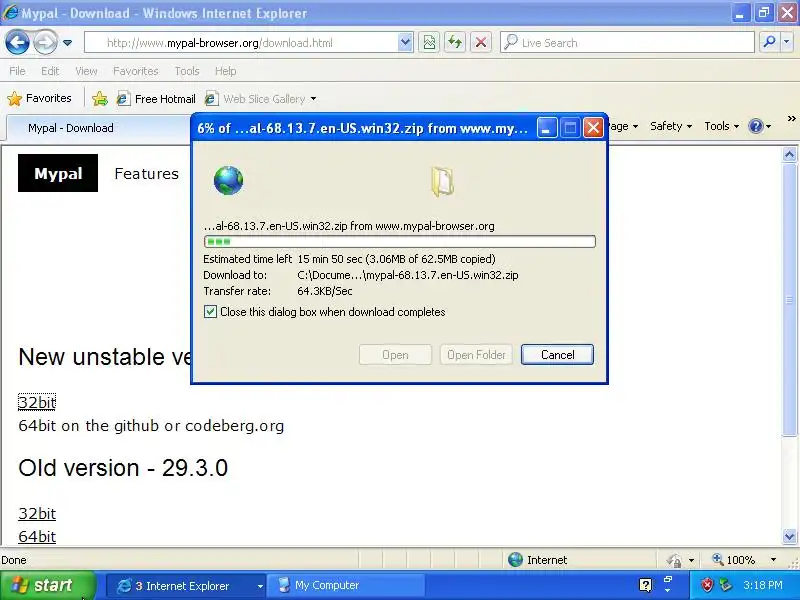
Task: Click the My Computer taskbar button
Action: pos(347,586)
